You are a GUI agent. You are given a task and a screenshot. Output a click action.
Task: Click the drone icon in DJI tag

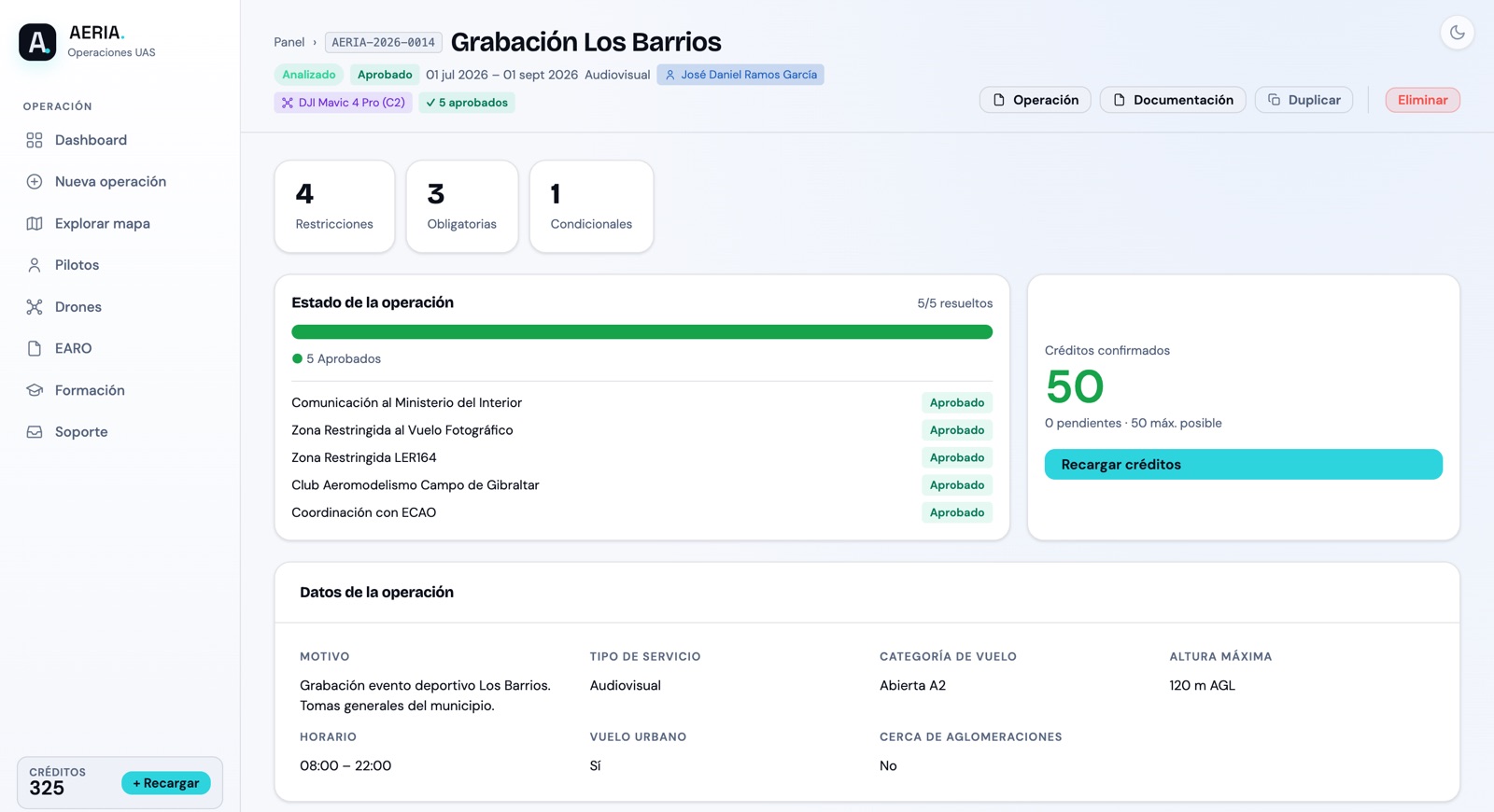288,103
